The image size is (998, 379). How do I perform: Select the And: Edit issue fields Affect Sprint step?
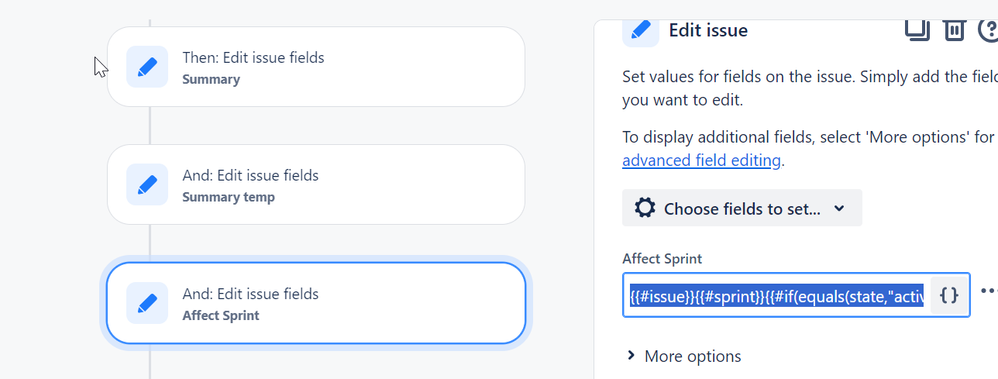click(x=316, y=303)
